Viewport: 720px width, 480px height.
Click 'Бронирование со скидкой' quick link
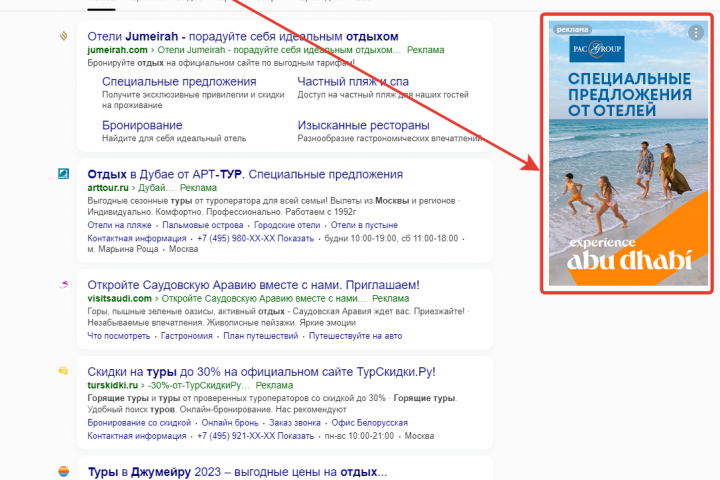pos(139,423)
